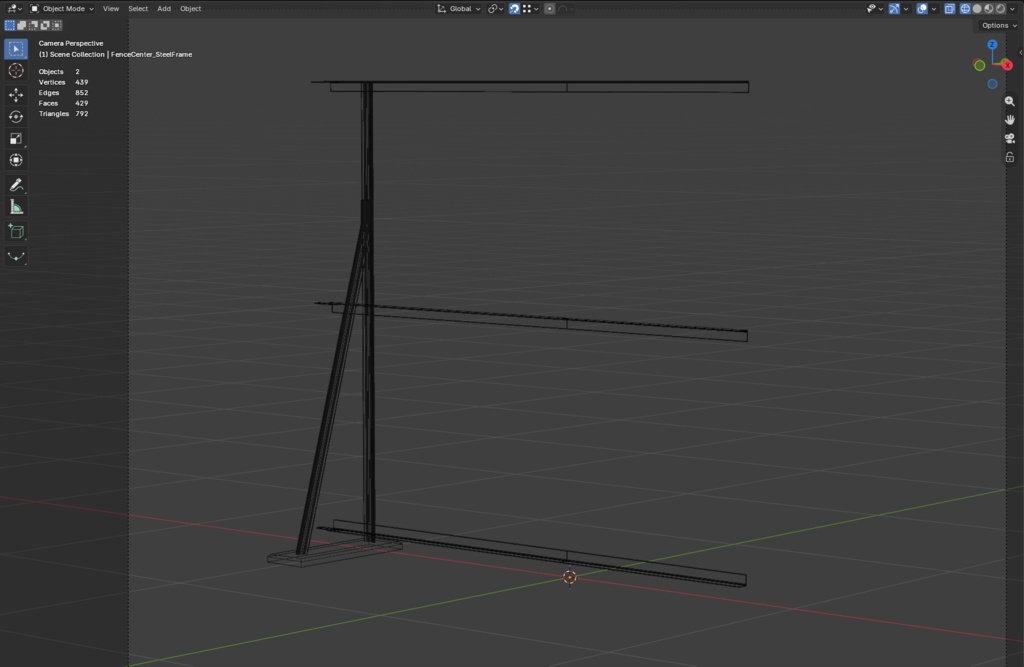Click the blue Z axis gizmo circle
This screenshot has width=1024, height=667.
pos(992,44)
